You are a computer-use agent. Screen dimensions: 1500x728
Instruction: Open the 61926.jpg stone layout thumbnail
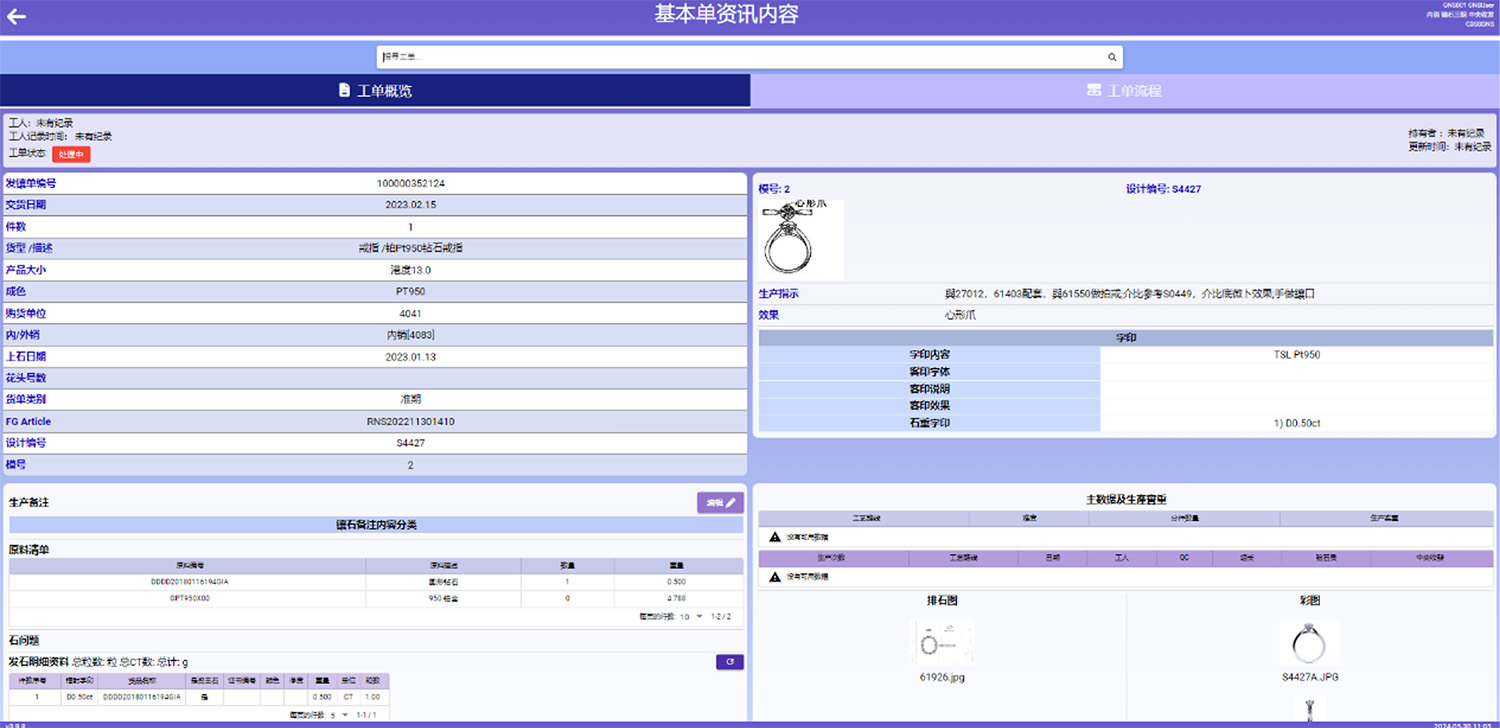click(x=942, y=643)
